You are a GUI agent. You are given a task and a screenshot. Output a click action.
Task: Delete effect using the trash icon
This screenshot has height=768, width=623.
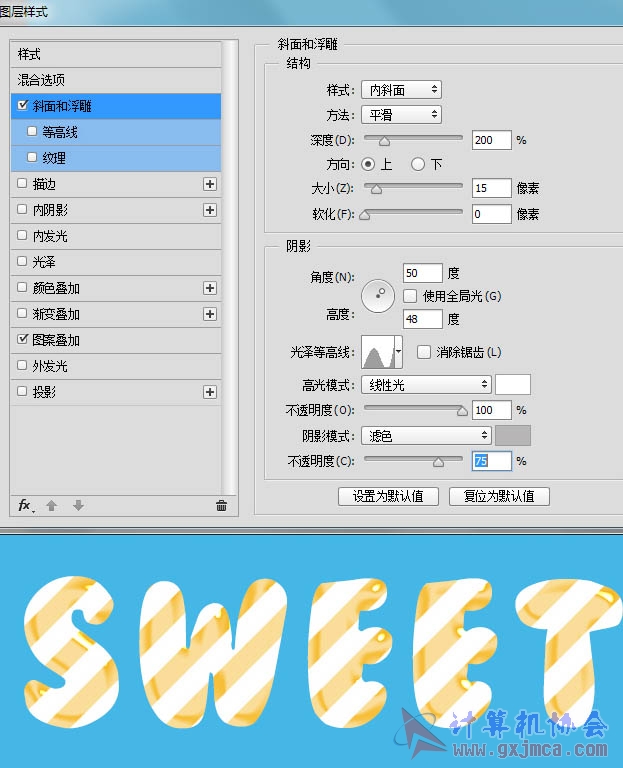tap(221, 505)
